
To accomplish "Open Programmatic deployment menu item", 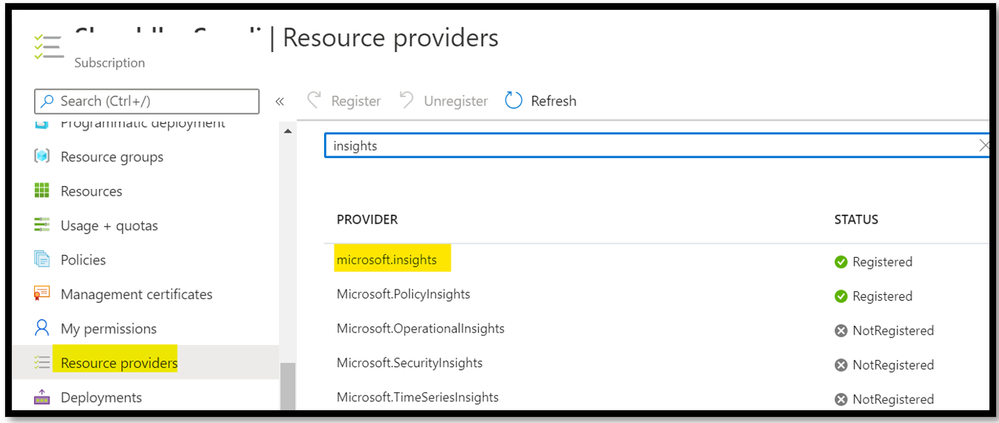I will point(142,124).
